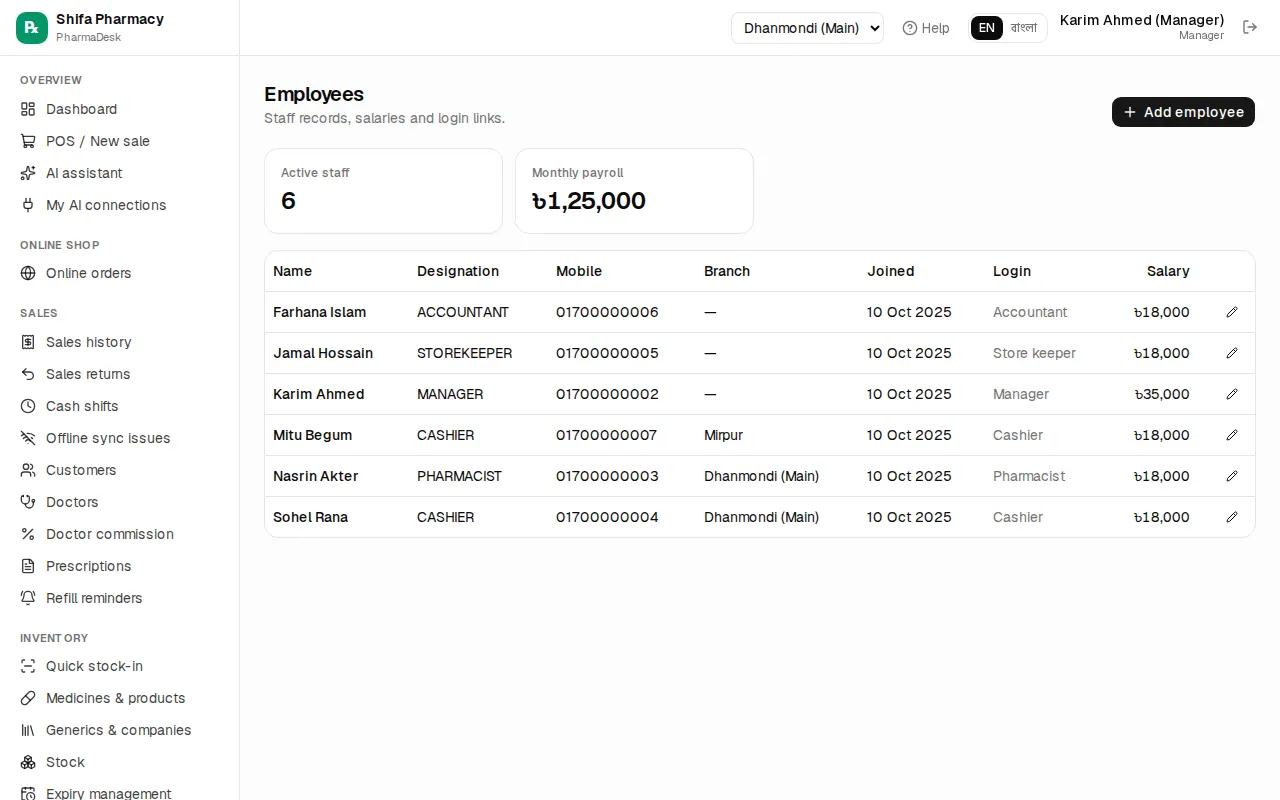1280x800 pixels.
Task: Switch language to EN
Action: tap(987, 28)
